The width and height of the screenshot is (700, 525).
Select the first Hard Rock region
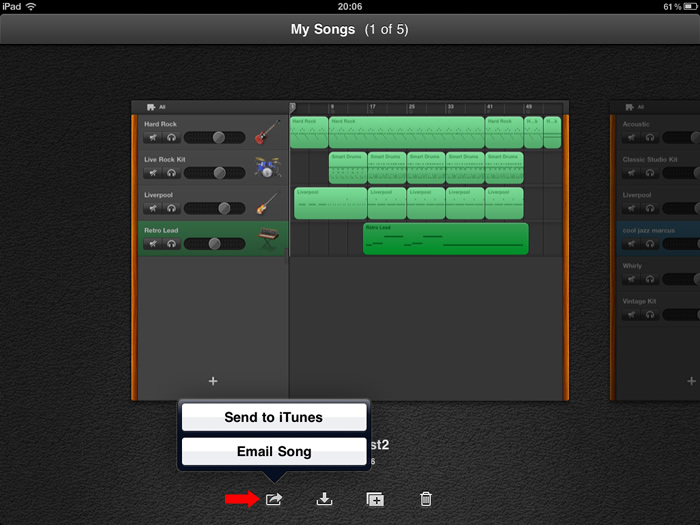click(308, 132)
